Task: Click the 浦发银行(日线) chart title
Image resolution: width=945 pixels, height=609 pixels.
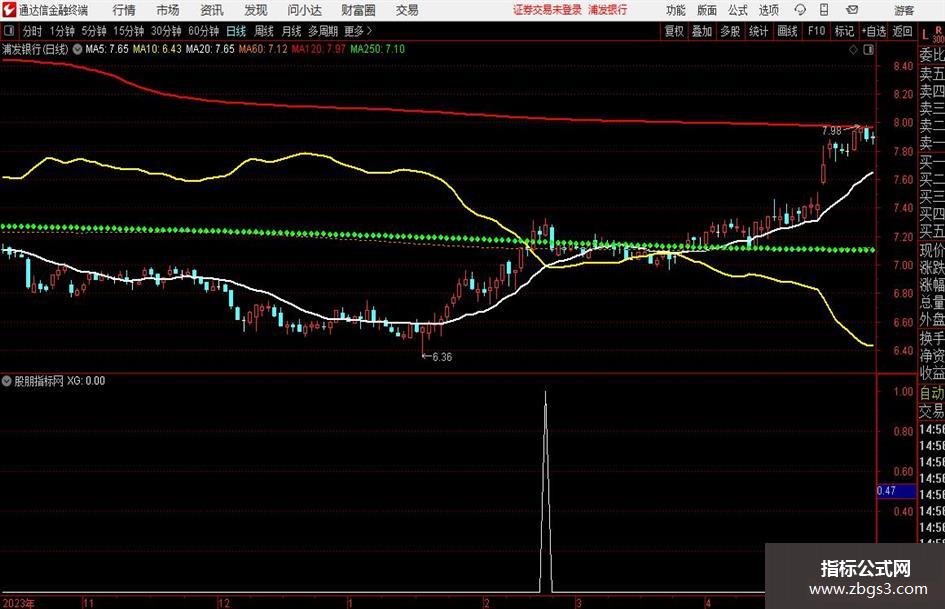Action: point(35,49)
